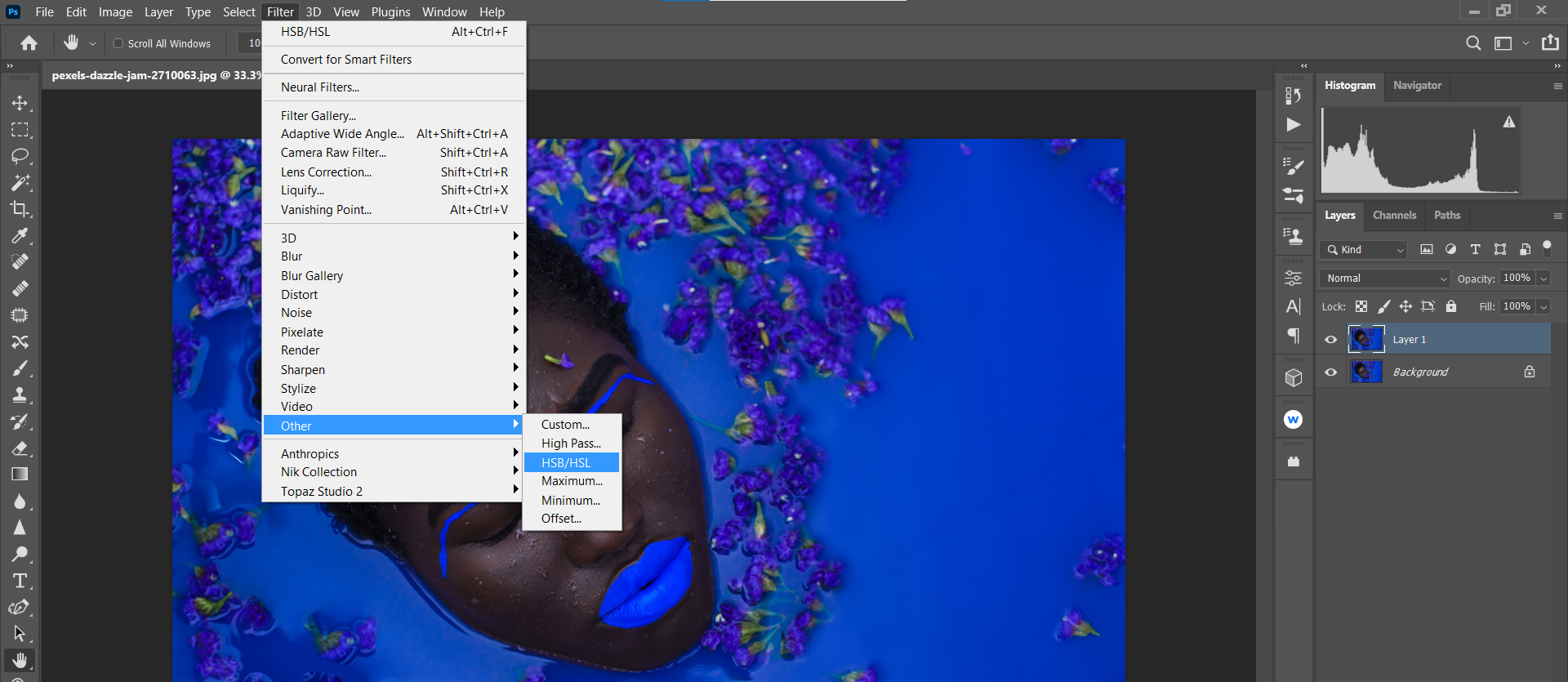Screen dimensions: 1568x682
Task: Choose High Pass from Other submenu
Action: click(571, 444)
